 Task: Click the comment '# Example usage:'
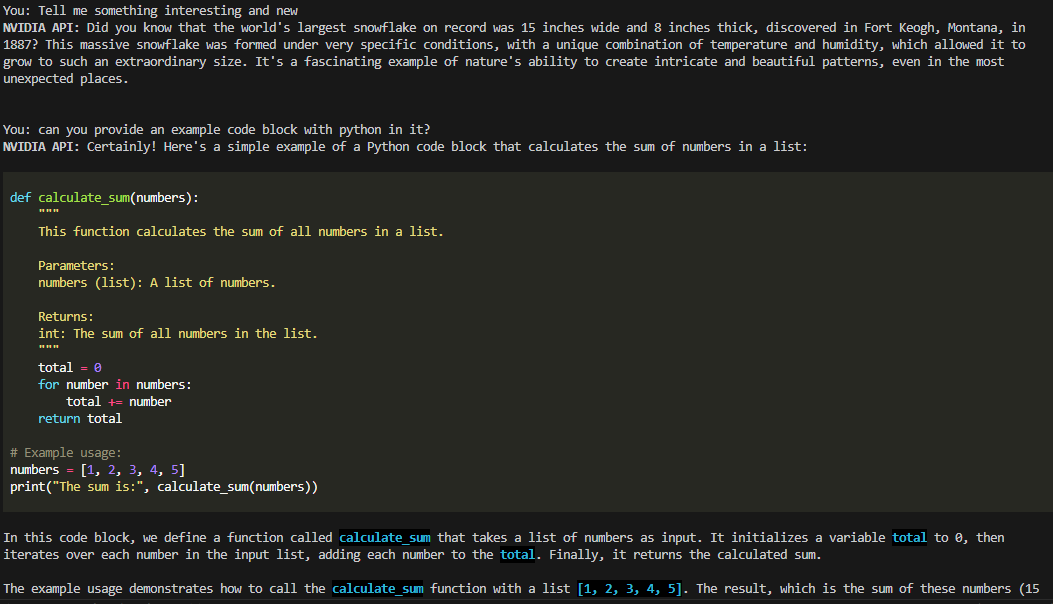click(x=66, y=453)
